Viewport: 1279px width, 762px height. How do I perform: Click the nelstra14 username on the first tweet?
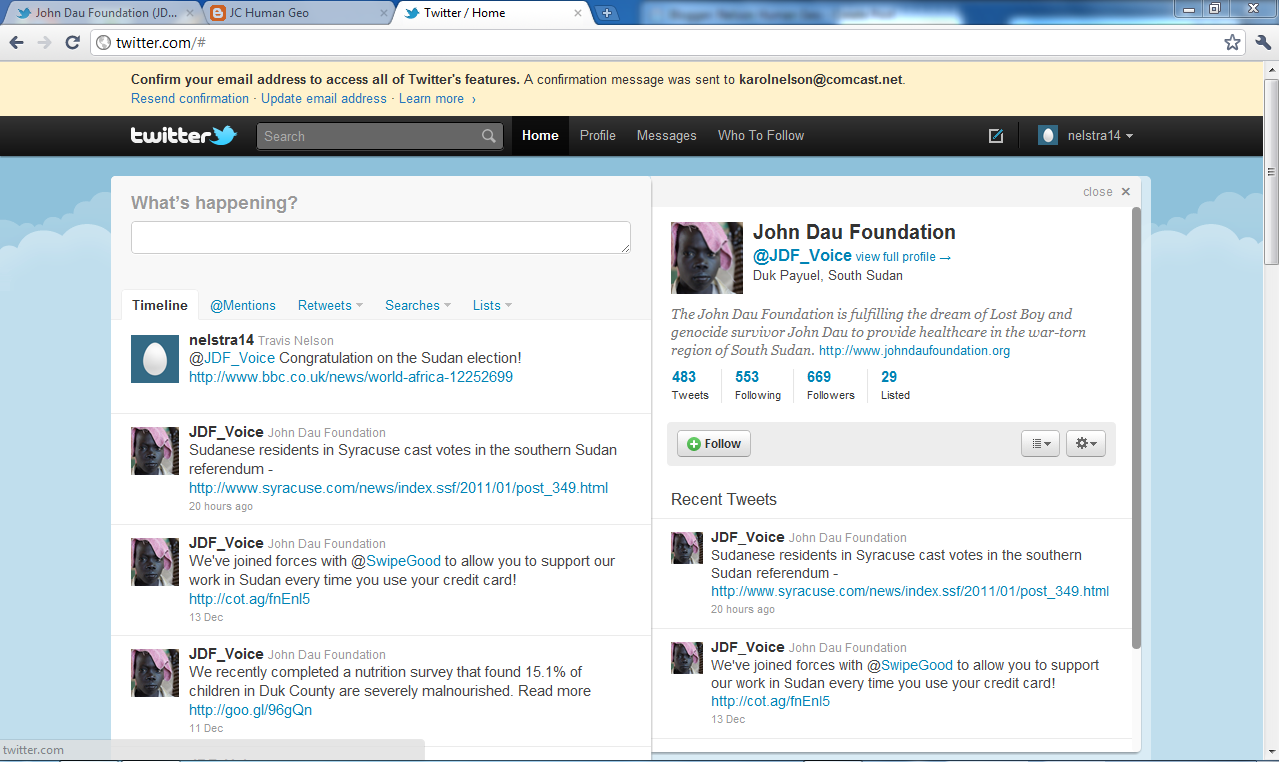point(221,340)
